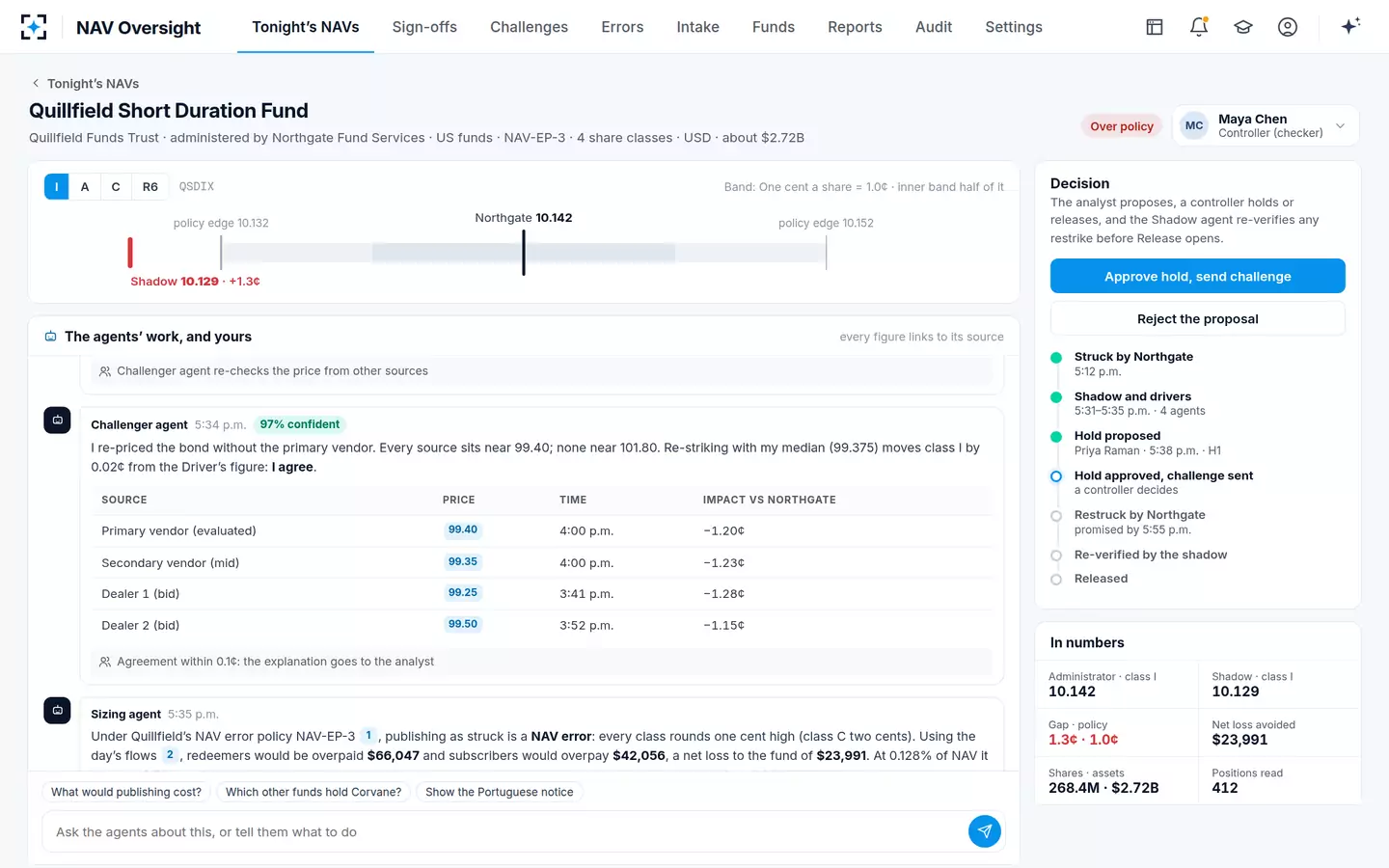Open citation 2 next to day's flows

[170, 755]
